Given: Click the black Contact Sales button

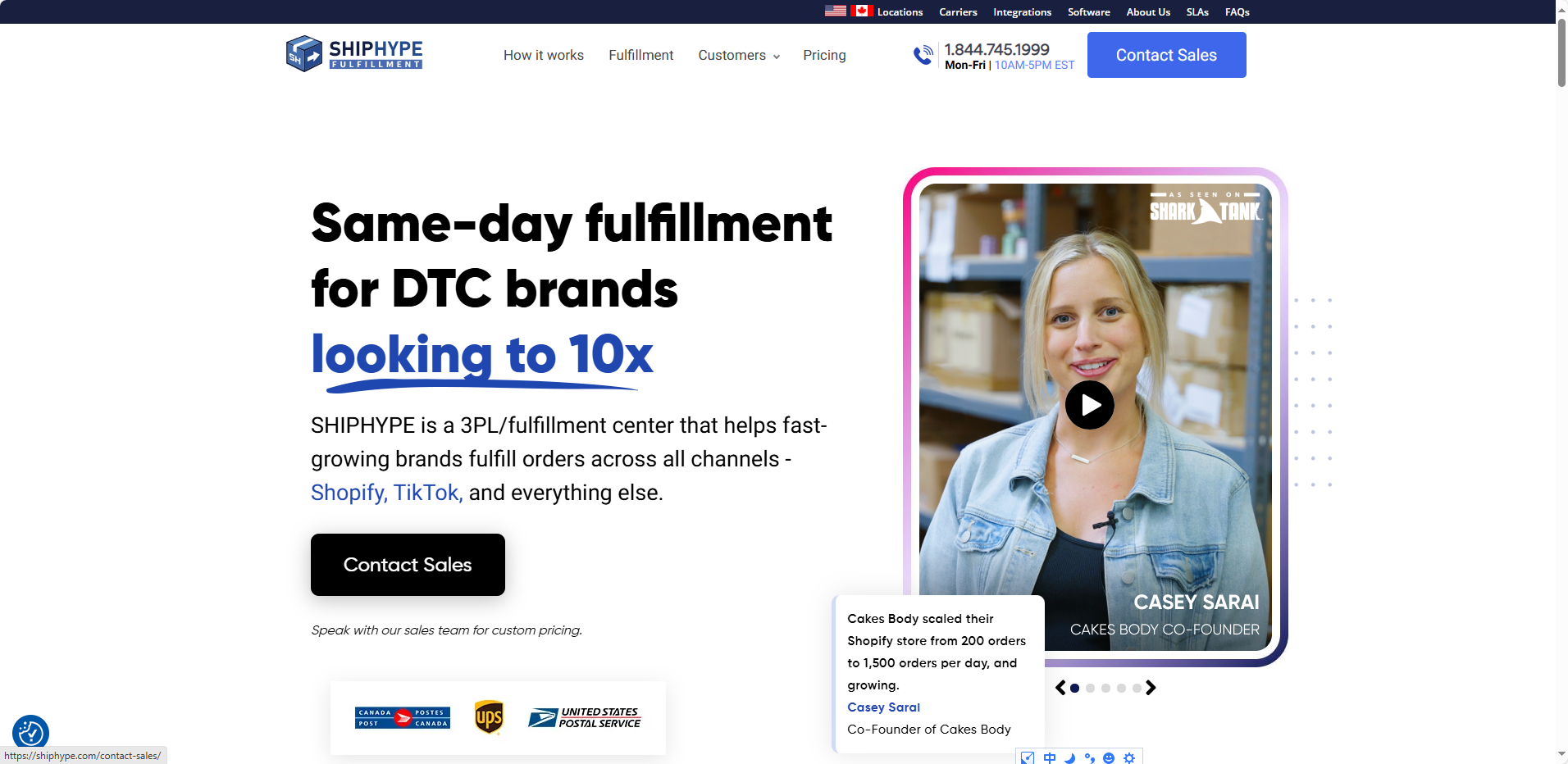Looking at the screenshot, I should 408,565.
